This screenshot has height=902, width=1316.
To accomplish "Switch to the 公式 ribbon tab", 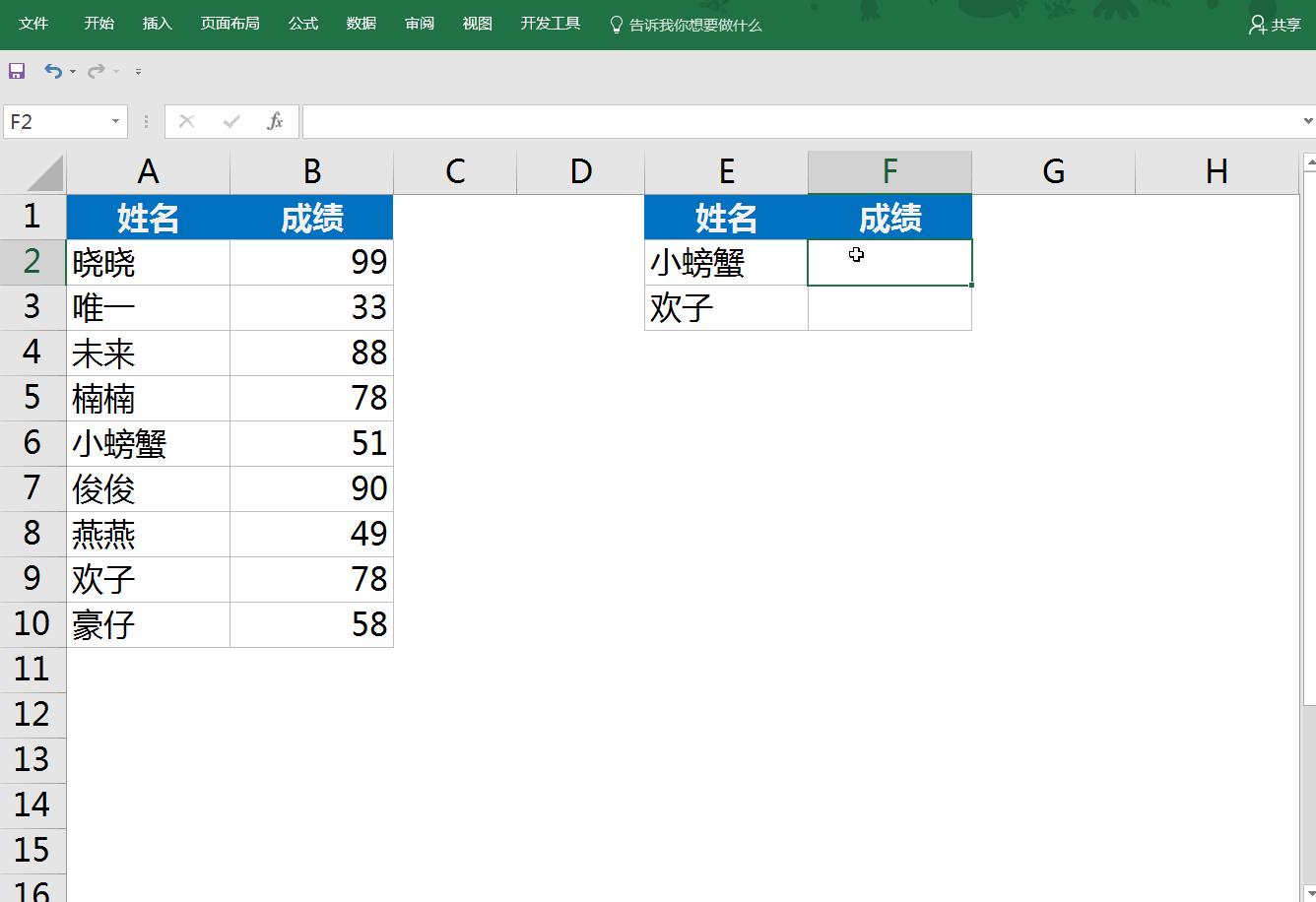I will click(302, 24).
